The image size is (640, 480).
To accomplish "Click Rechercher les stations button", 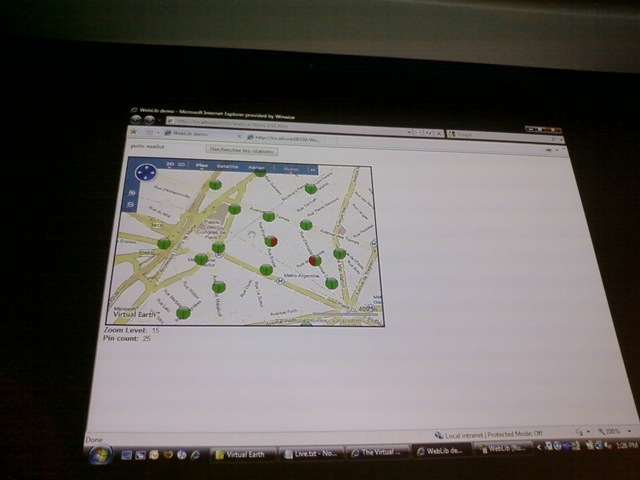I will [x=242, y=151].
